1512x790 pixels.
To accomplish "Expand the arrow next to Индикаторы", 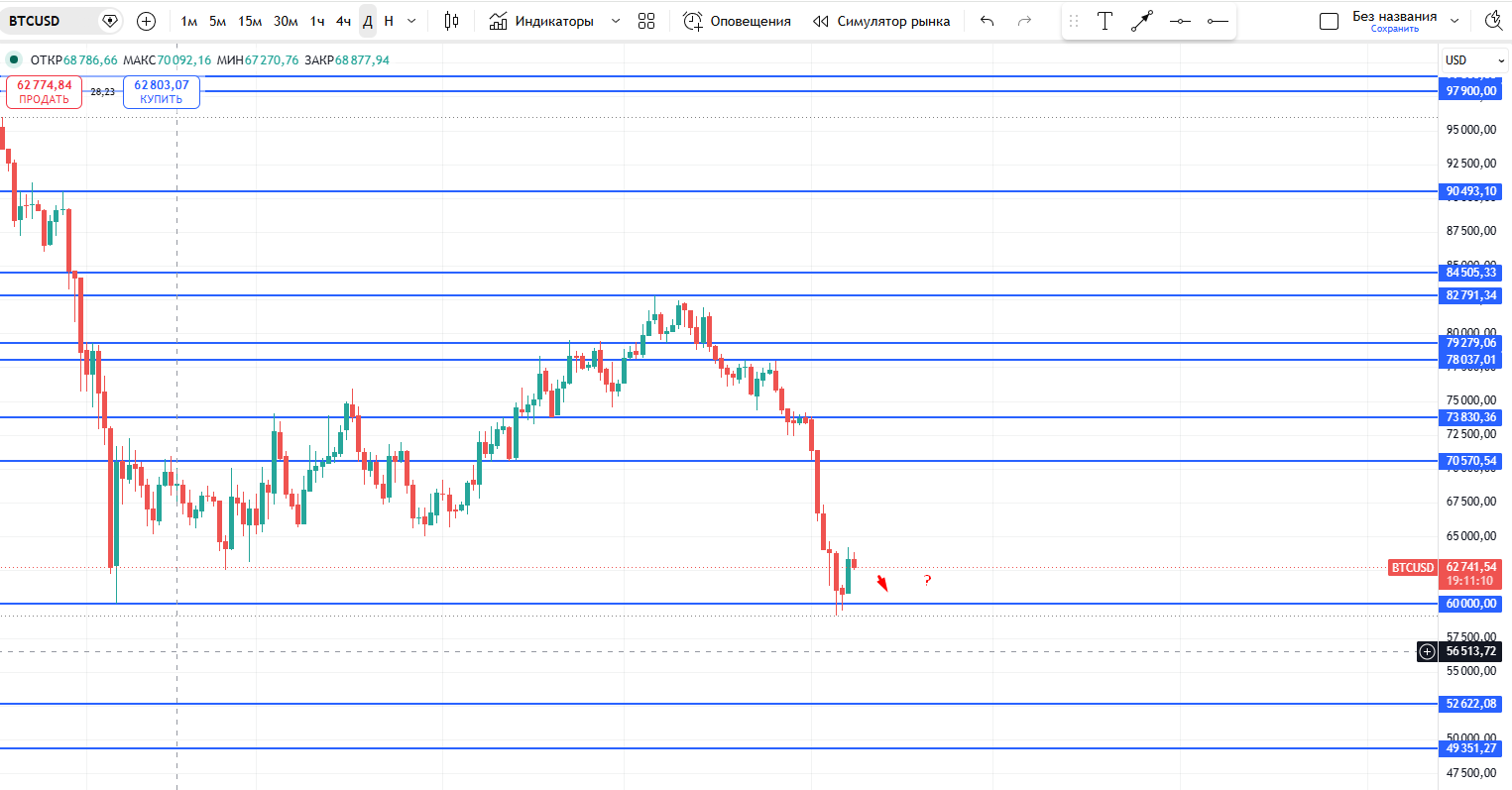I will [615, 21].
